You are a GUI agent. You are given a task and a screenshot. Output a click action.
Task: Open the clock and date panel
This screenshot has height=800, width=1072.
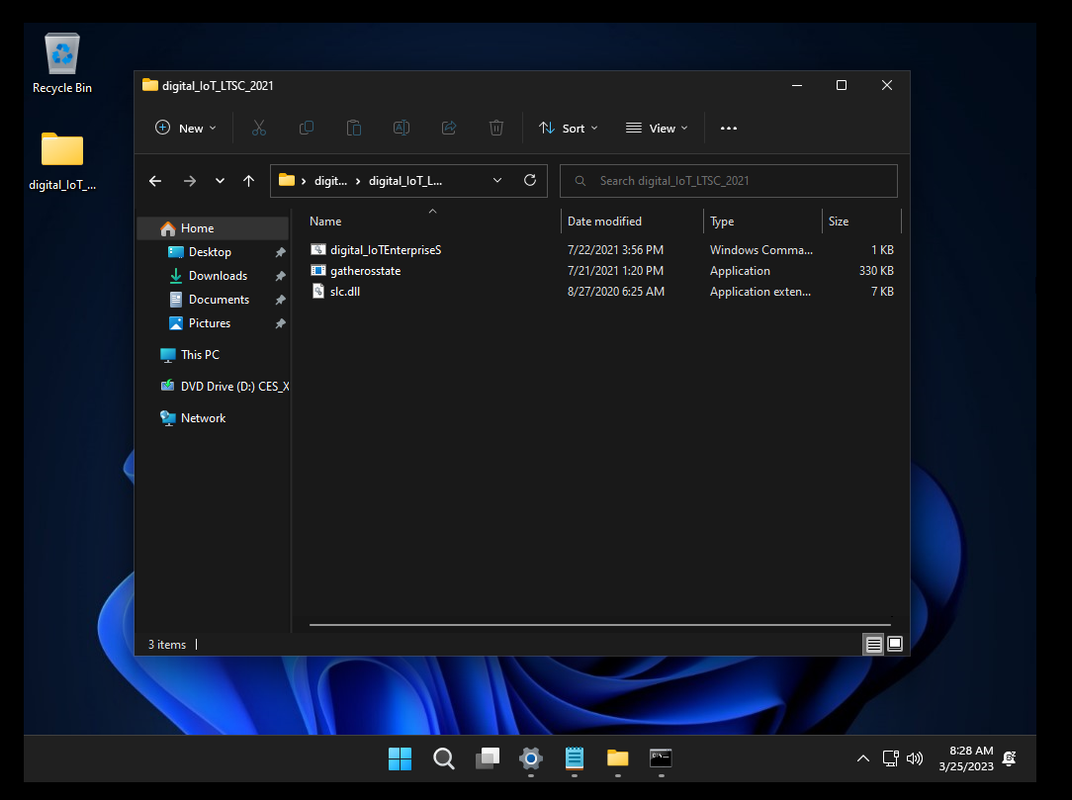click(x=966, y=758)
